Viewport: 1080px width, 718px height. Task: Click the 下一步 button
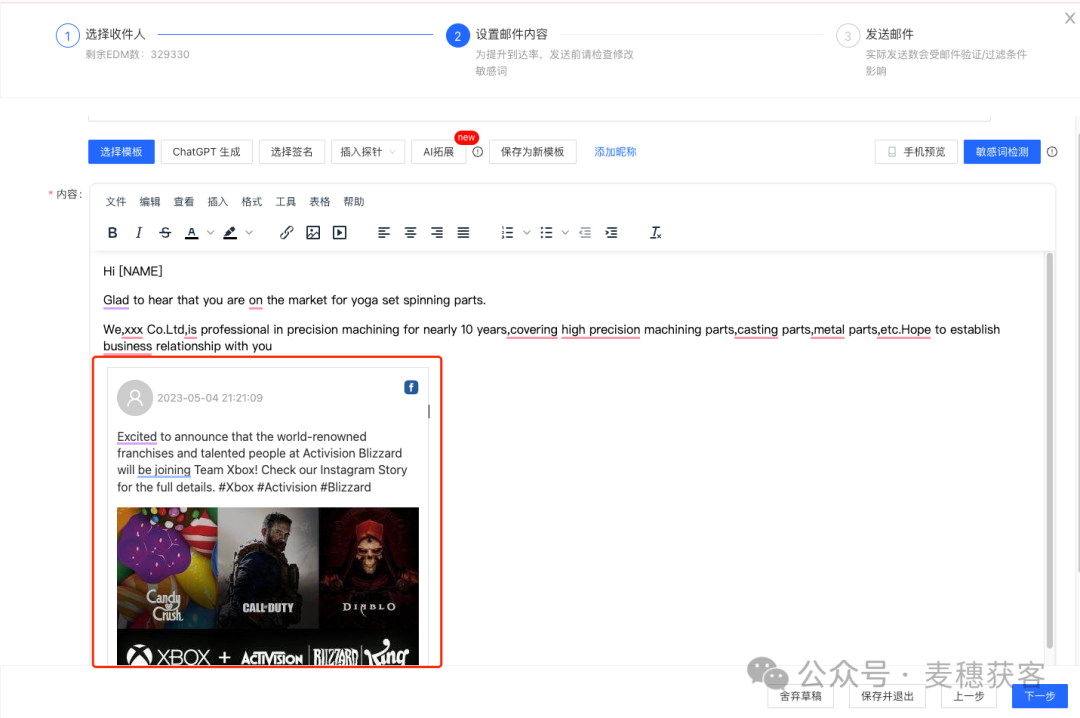coord(1039,696)
